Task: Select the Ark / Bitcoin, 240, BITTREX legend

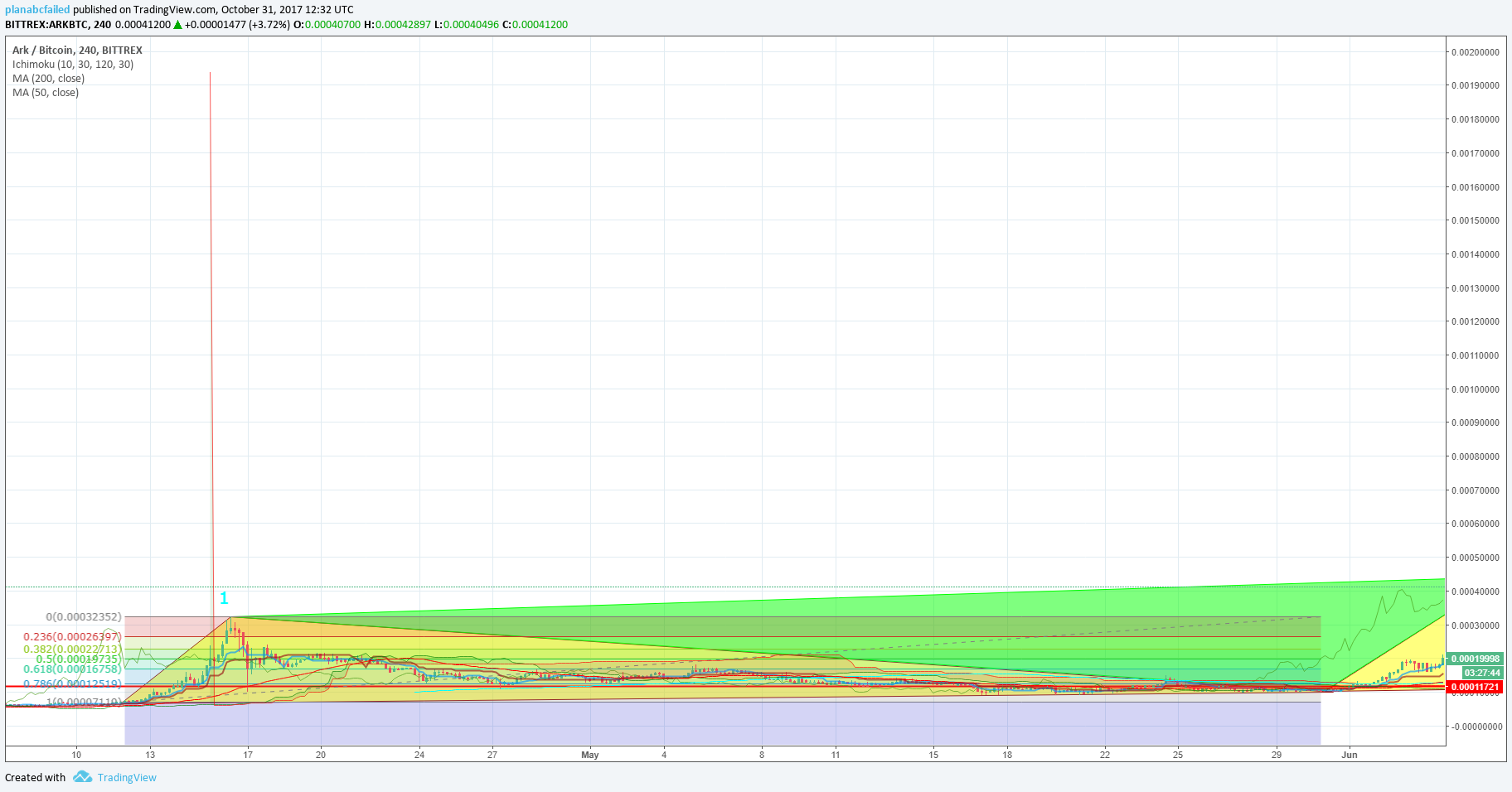Action: pos(77,51)
